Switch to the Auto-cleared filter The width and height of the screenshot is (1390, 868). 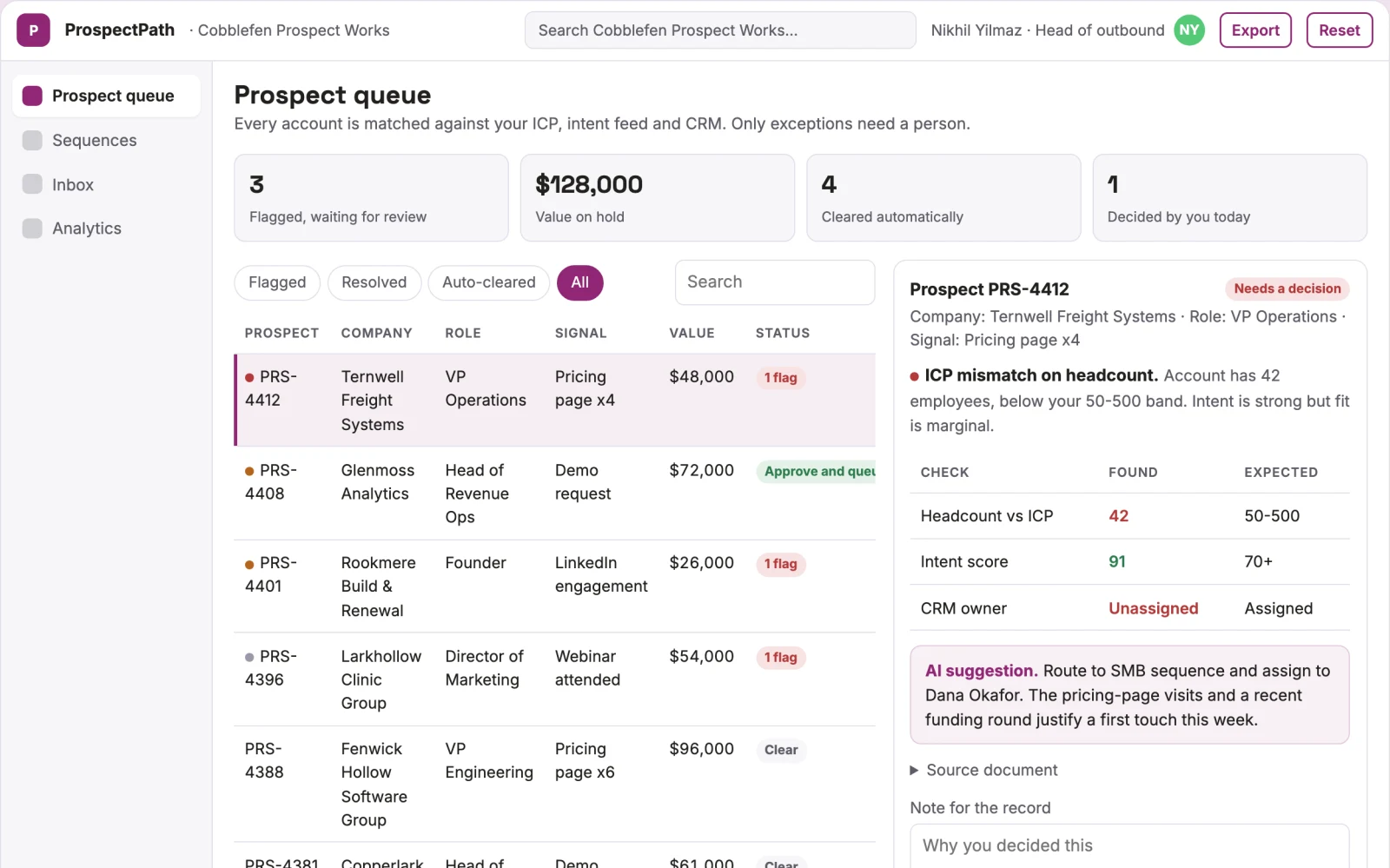coord(488,282)
